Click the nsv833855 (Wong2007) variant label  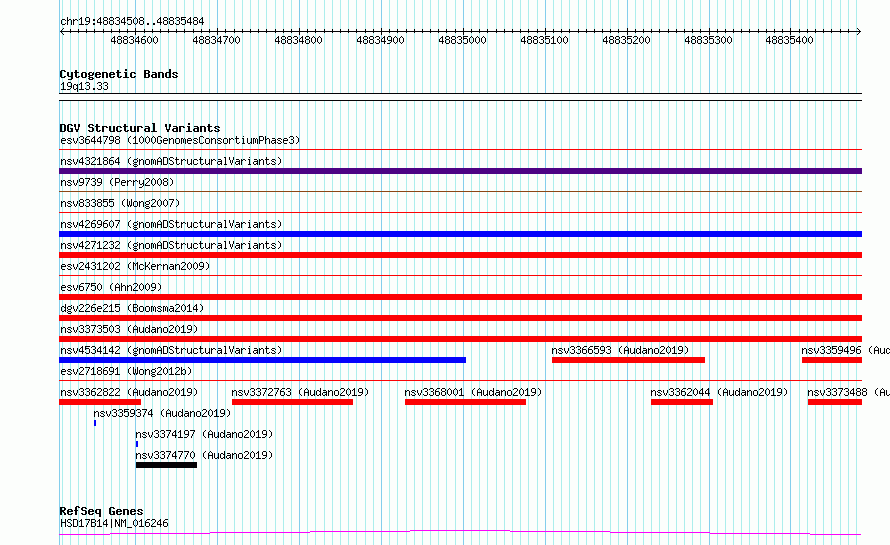120,203
